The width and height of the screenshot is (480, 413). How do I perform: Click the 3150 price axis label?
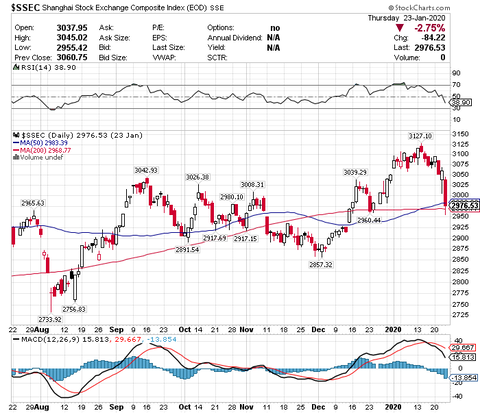460,134
